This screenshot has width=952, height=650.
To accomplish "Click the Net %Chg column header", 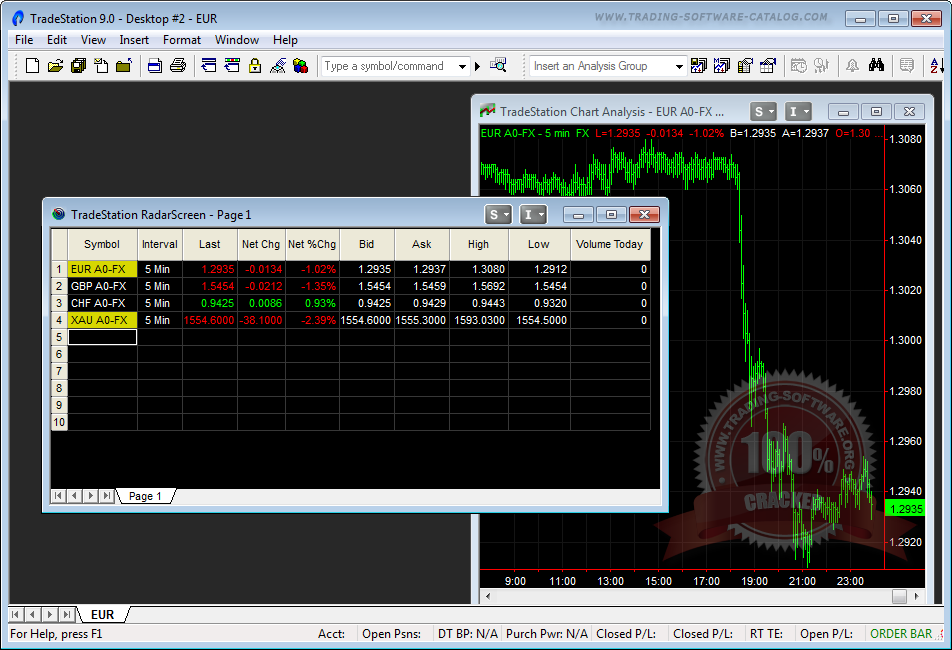I will tap(312, 244).
